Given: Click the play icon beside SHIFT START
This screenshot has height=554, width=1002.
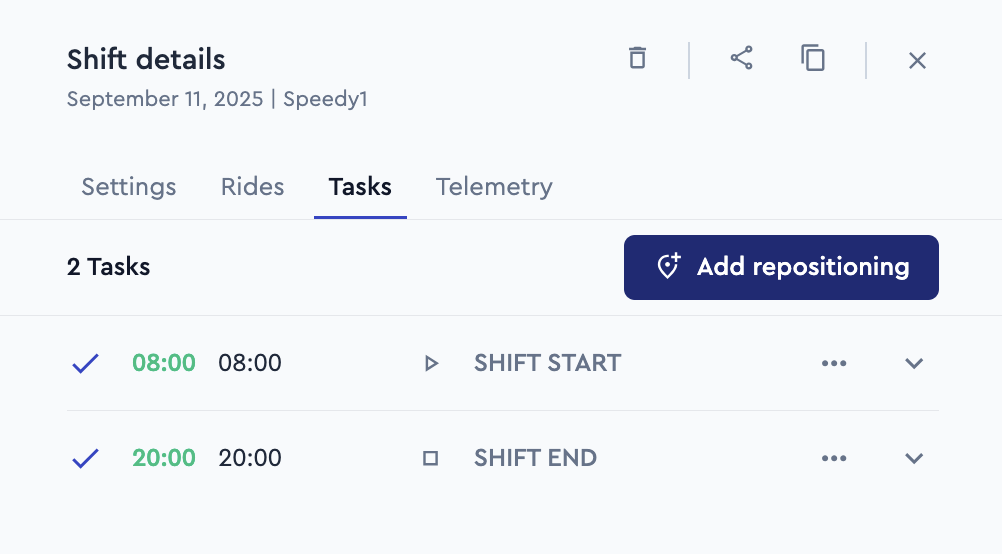Looking at the screenshot, I should click(x=431, y=364).
